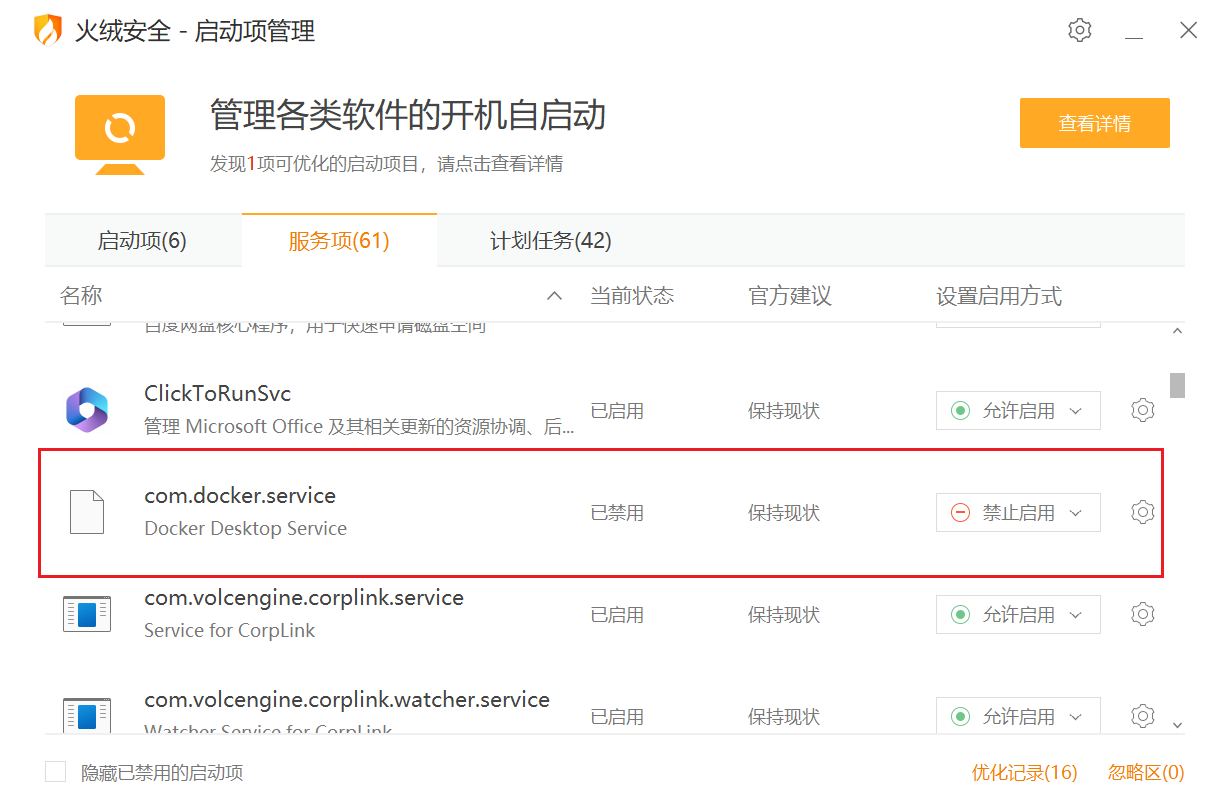Click the corplink.watcher.service window icon
1230x810 pixels.
tap(87, 716)
